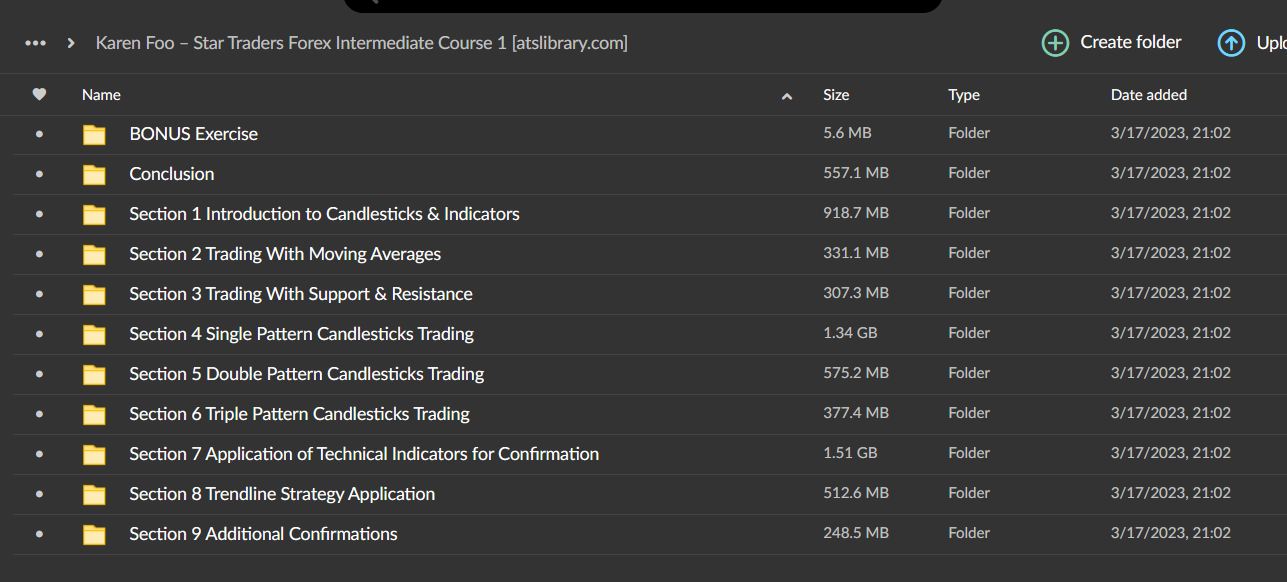Image resolution: width=1287 pixels, height=582 pixels.
Task: Click the folder icon for Section 1
Action: point(94,213)
